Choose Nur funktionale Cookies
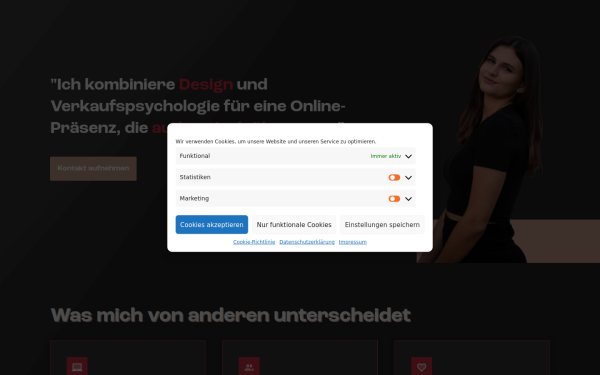 click(x=294, y=225)
